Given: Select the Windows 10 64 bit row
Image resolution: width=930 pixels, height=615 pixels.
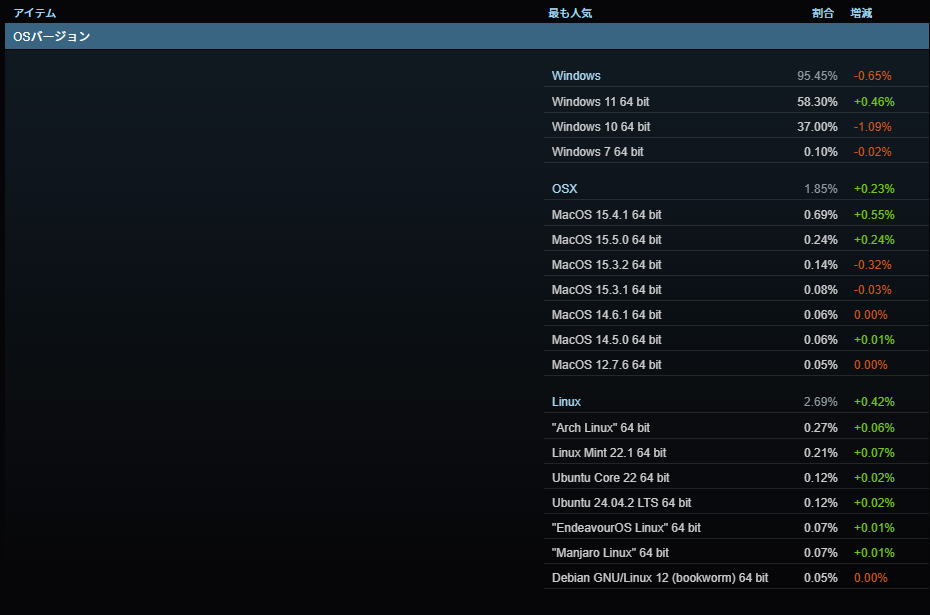Looking at the screenshot, I should 736,126.
